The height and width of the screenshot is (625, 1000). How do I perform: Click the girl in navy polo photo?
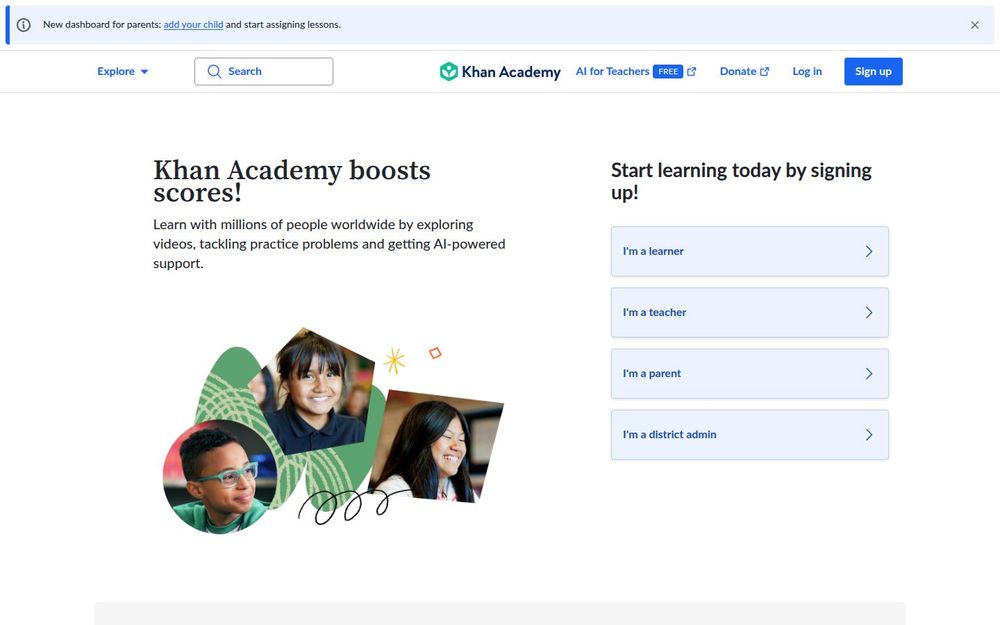click(x=312, y=389)
